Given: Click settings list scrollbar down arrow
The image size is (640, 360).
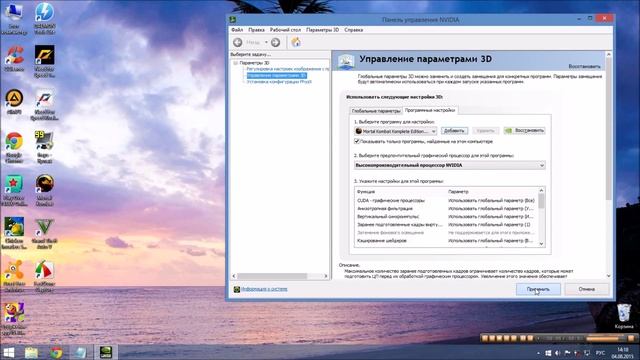Looking at the screenshot, I should pos(542,244).
